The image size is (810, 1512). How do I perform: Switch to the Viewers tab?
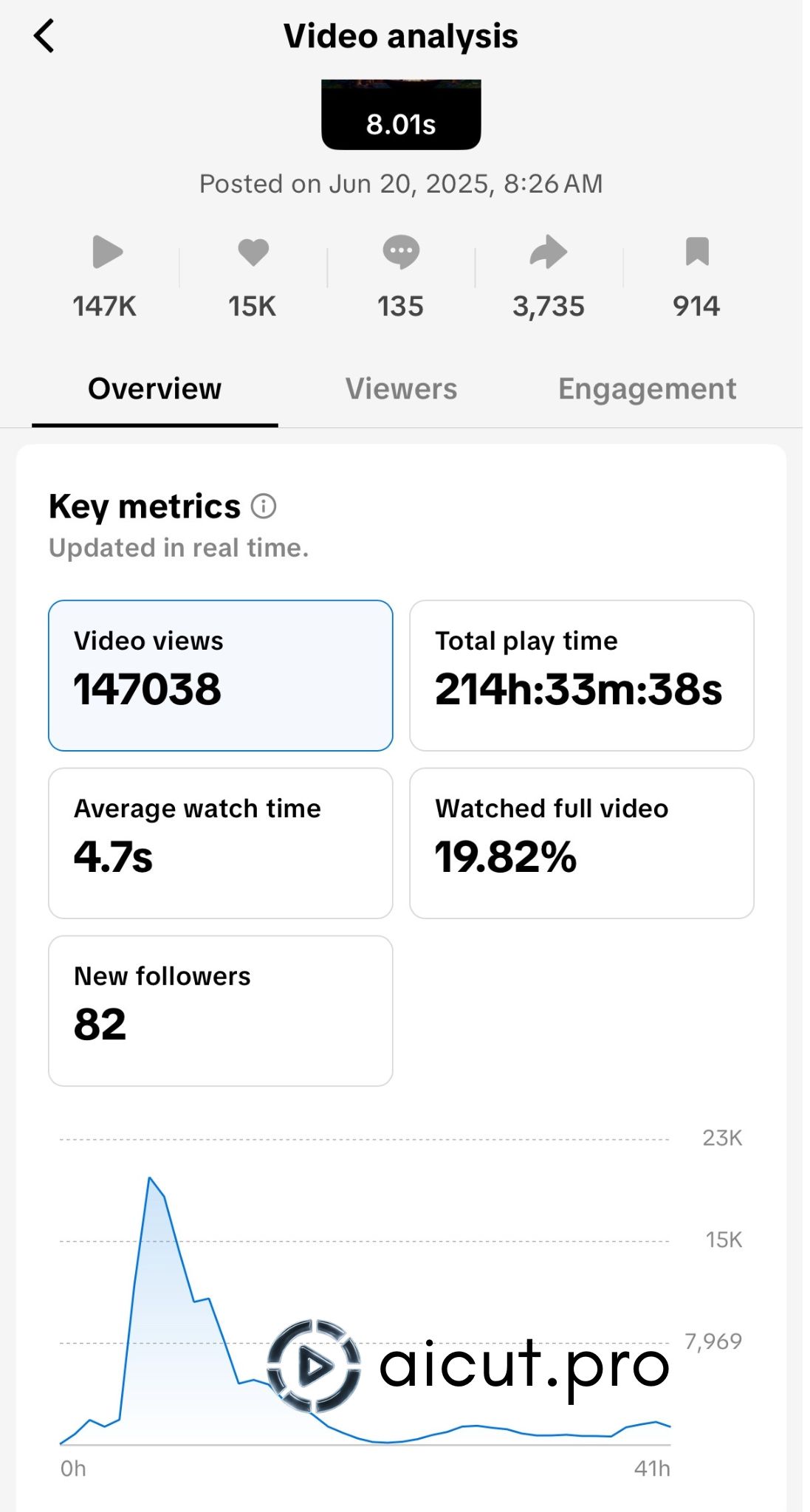(401, 389)
